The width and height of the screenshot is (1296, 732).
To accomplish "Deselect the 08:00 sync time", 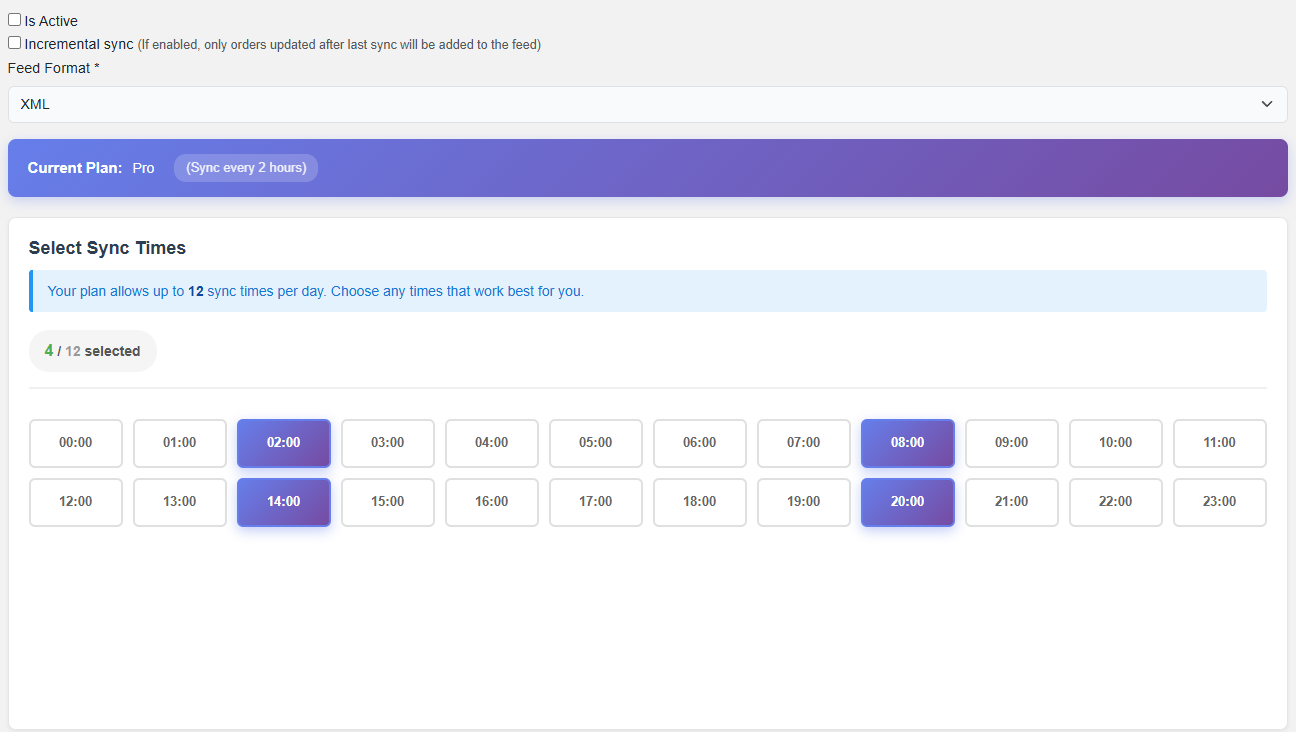I will coord(907,443).
